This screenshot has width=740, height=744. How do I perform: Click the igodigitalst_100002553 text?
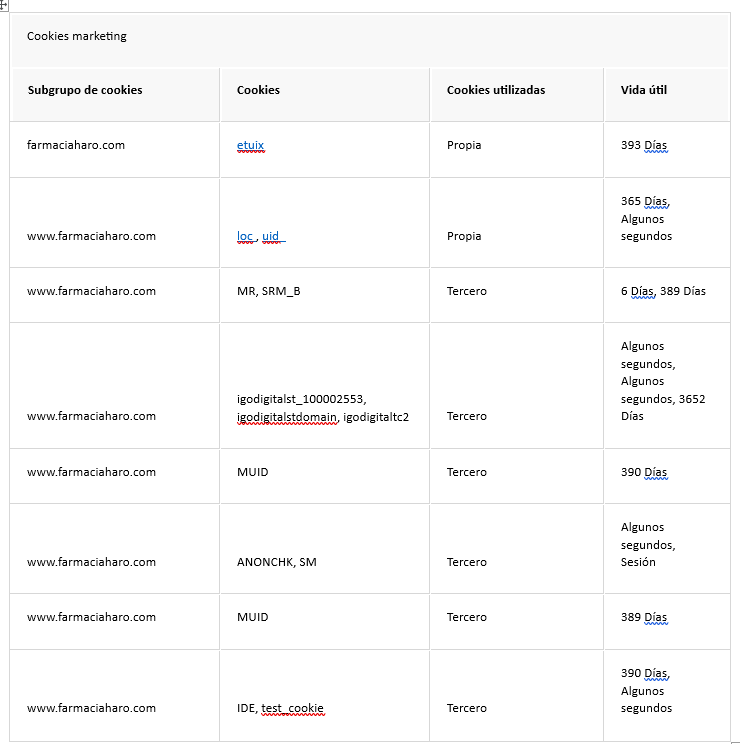[301, 399]
